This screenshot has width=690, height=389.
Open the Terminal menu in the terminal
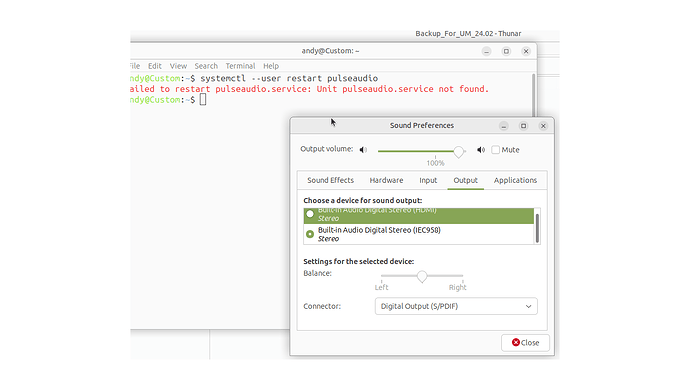[x=240, y=66]
